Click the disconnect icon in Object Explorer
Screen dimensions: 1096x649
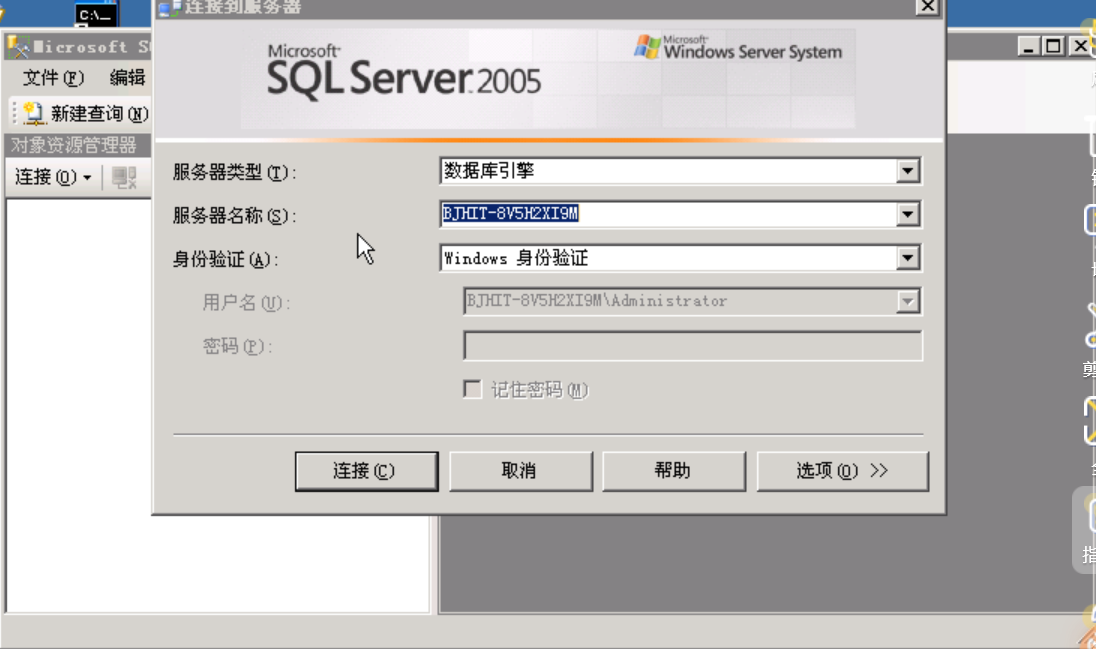[124, 177]
